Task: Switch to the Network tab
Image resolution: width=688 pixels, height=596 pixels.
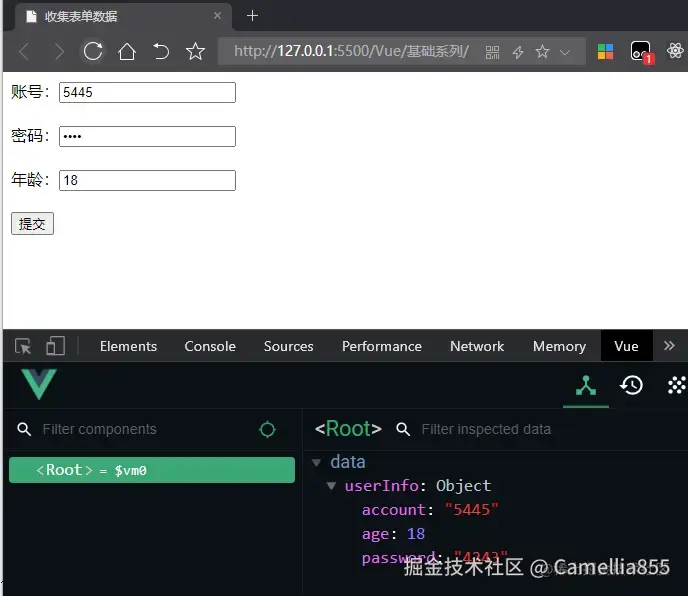Action: click(477, 346)
